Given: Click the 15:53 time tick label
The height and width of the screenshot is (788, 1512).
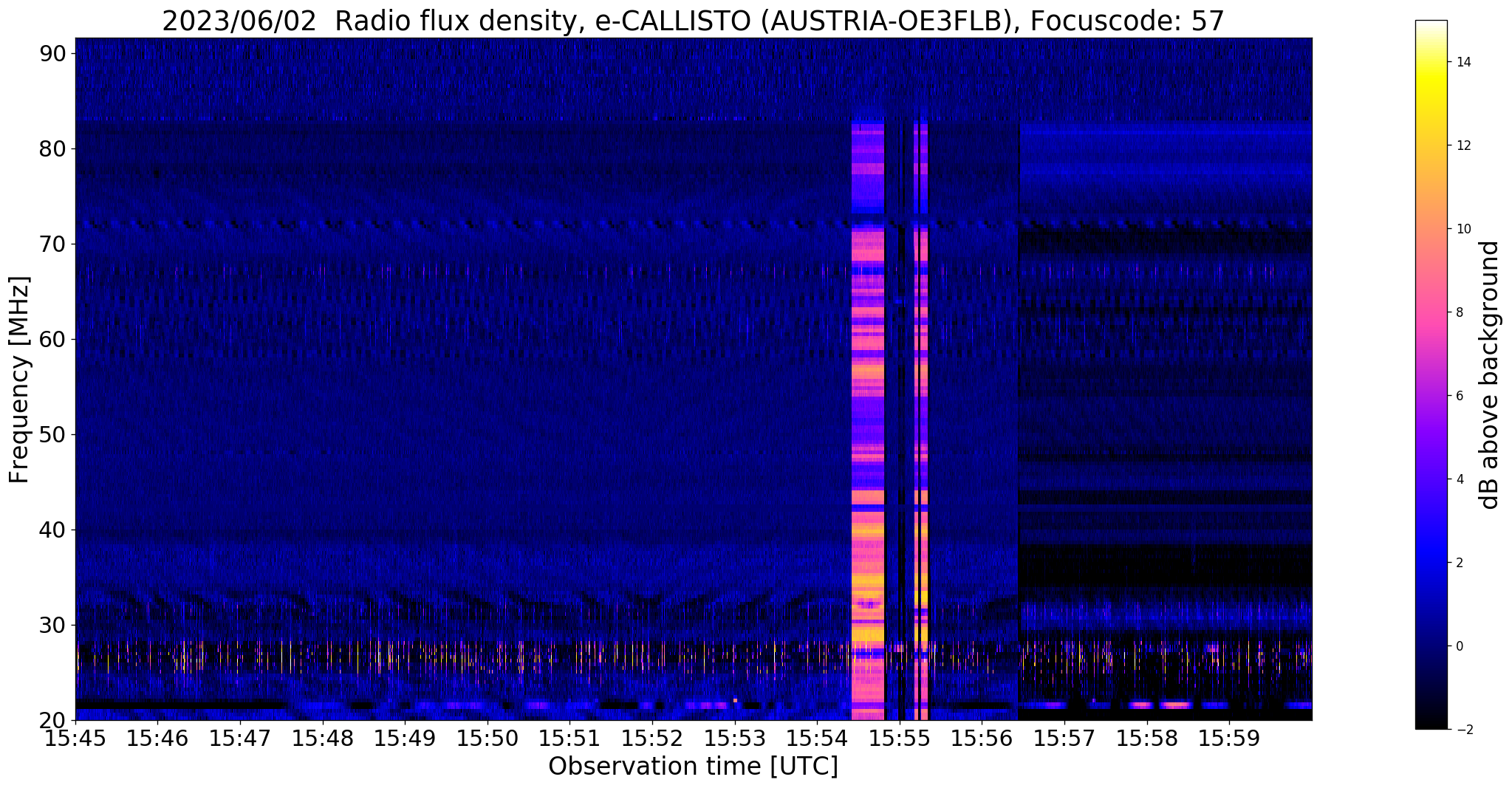Looking at the screenshot, I should tap(735, 737).
